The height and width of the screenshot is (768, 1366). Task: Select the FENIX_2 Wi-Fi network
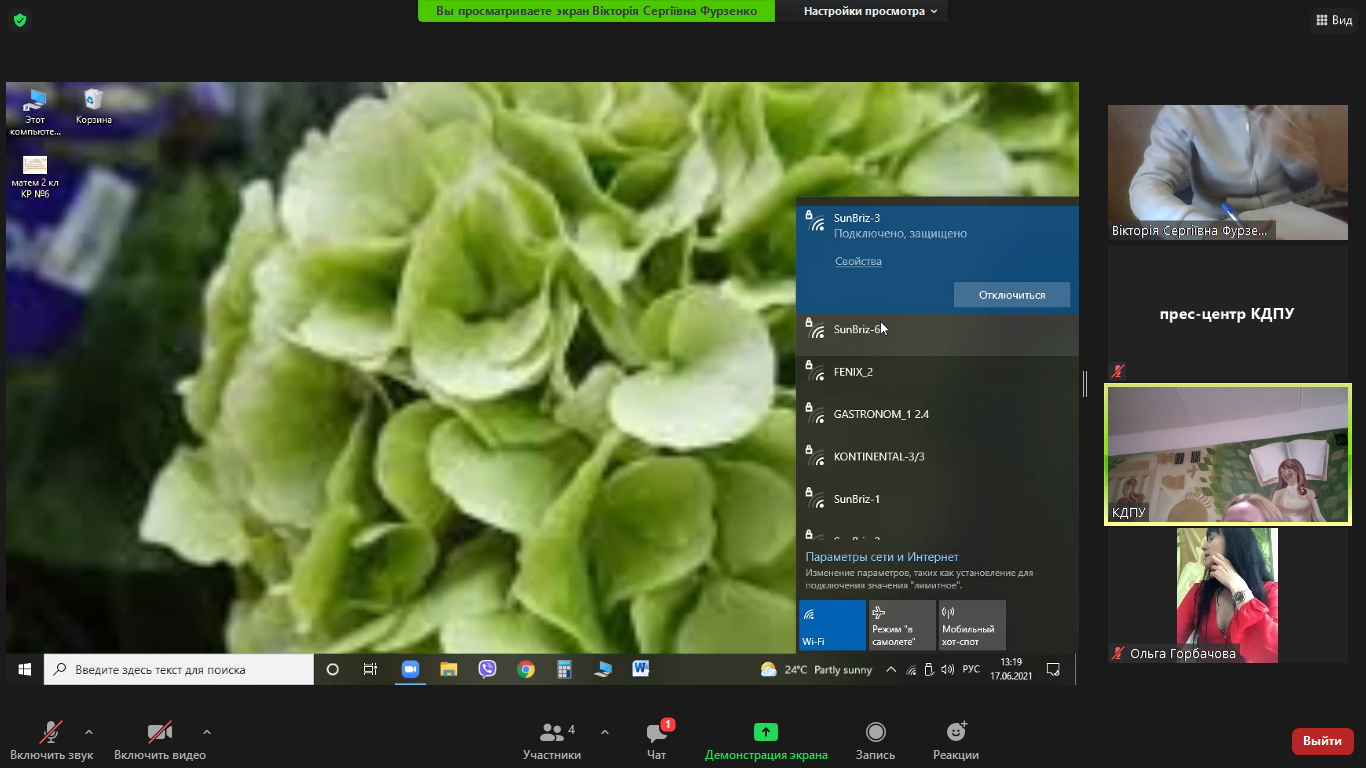tap(937, 376)
